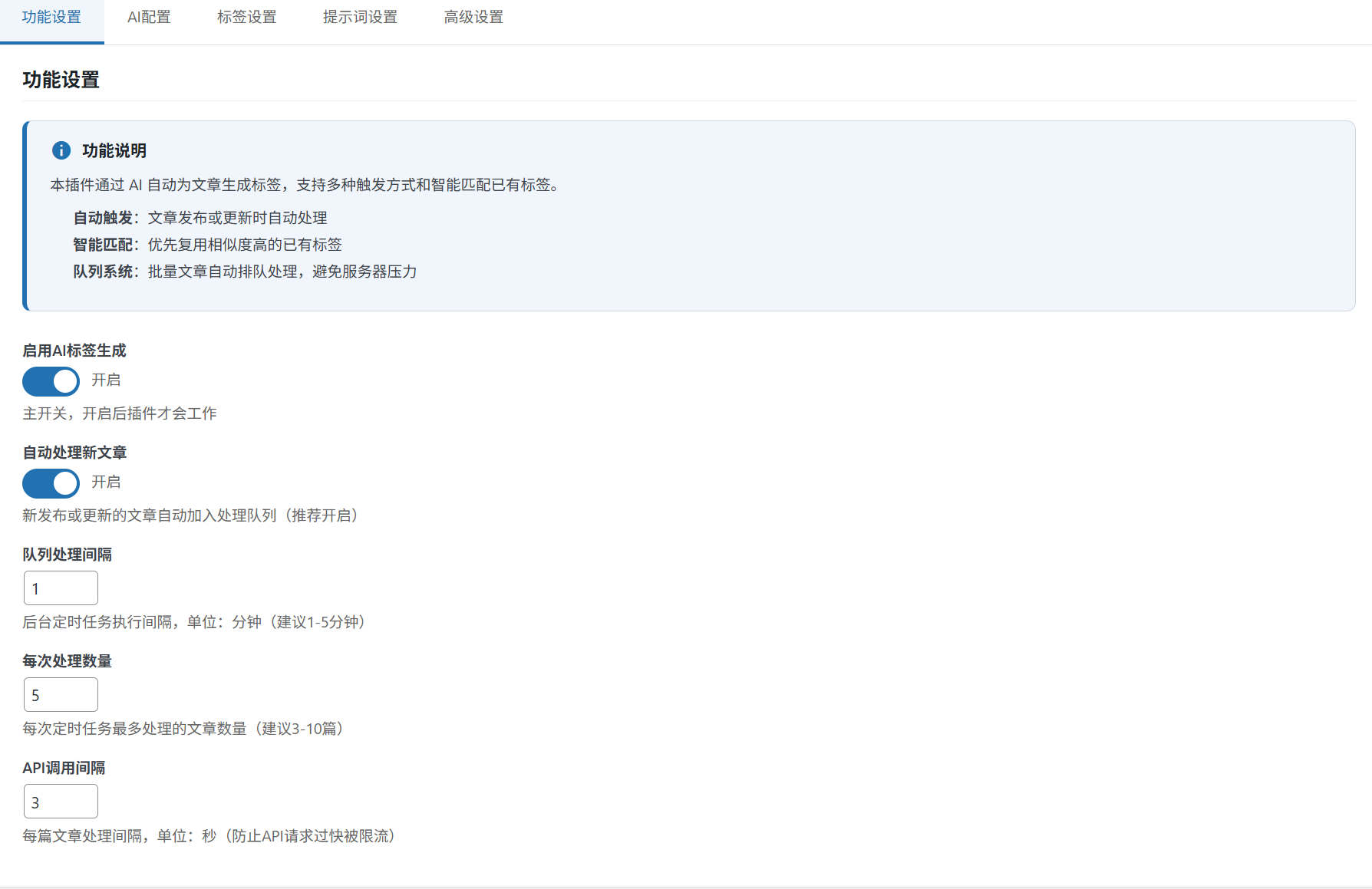1372x889 pixels.
Task: Switch to the AI配置 tab
Action: coord(148,18)
